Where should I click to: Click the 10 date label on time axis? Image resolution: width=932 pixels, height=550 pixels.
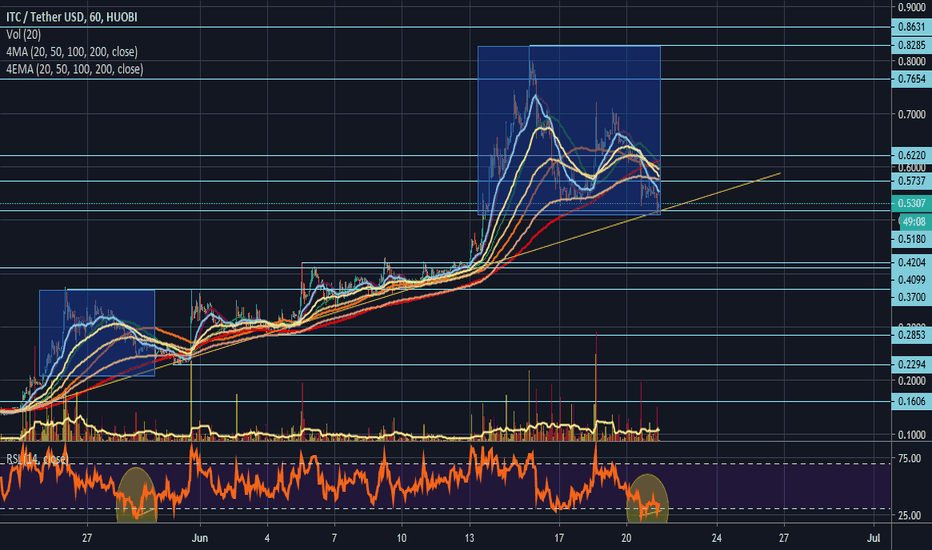(402, 538)
